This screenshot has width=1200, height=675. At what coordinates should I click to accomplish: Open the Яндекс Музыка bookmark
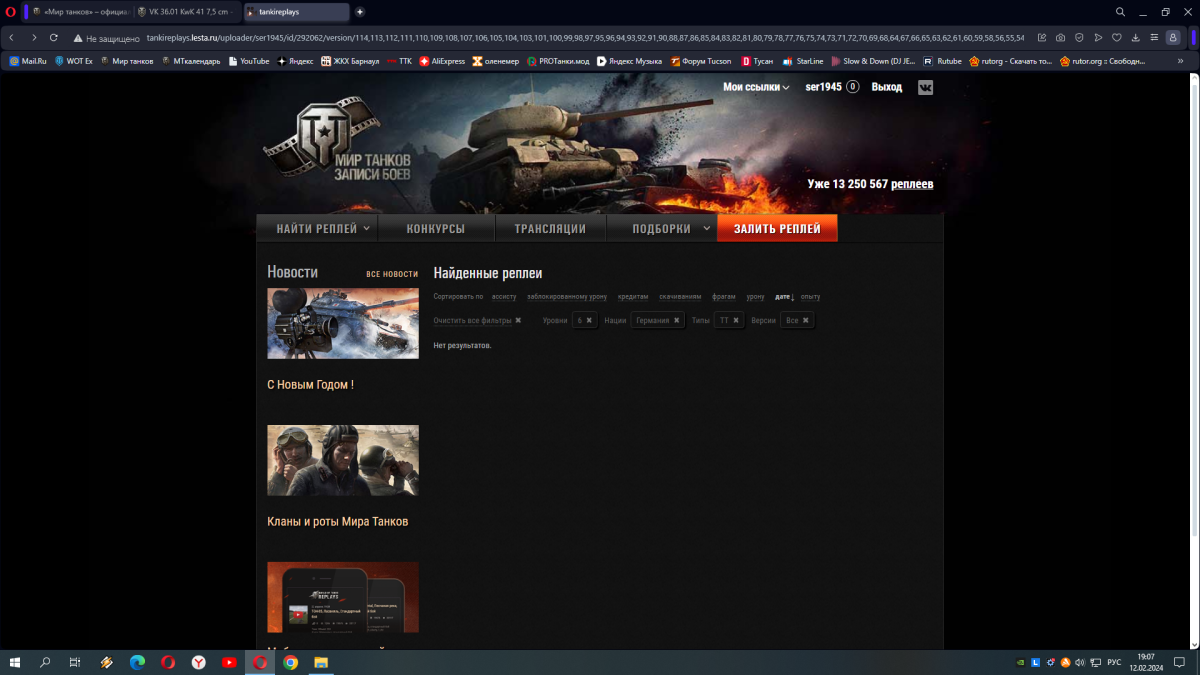[630, 61]
